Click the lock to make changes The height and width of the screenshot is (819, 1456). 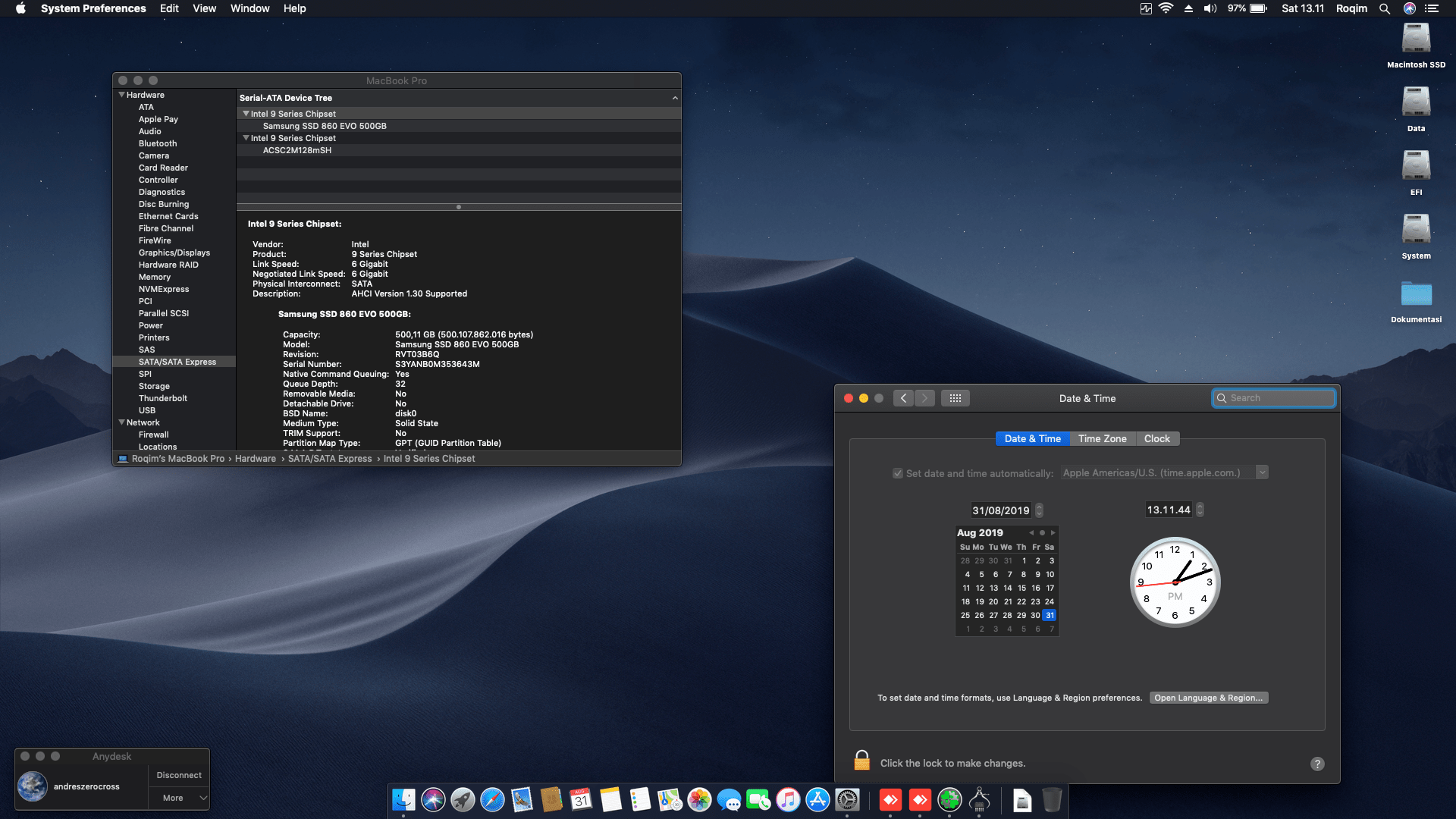[862, 761]
